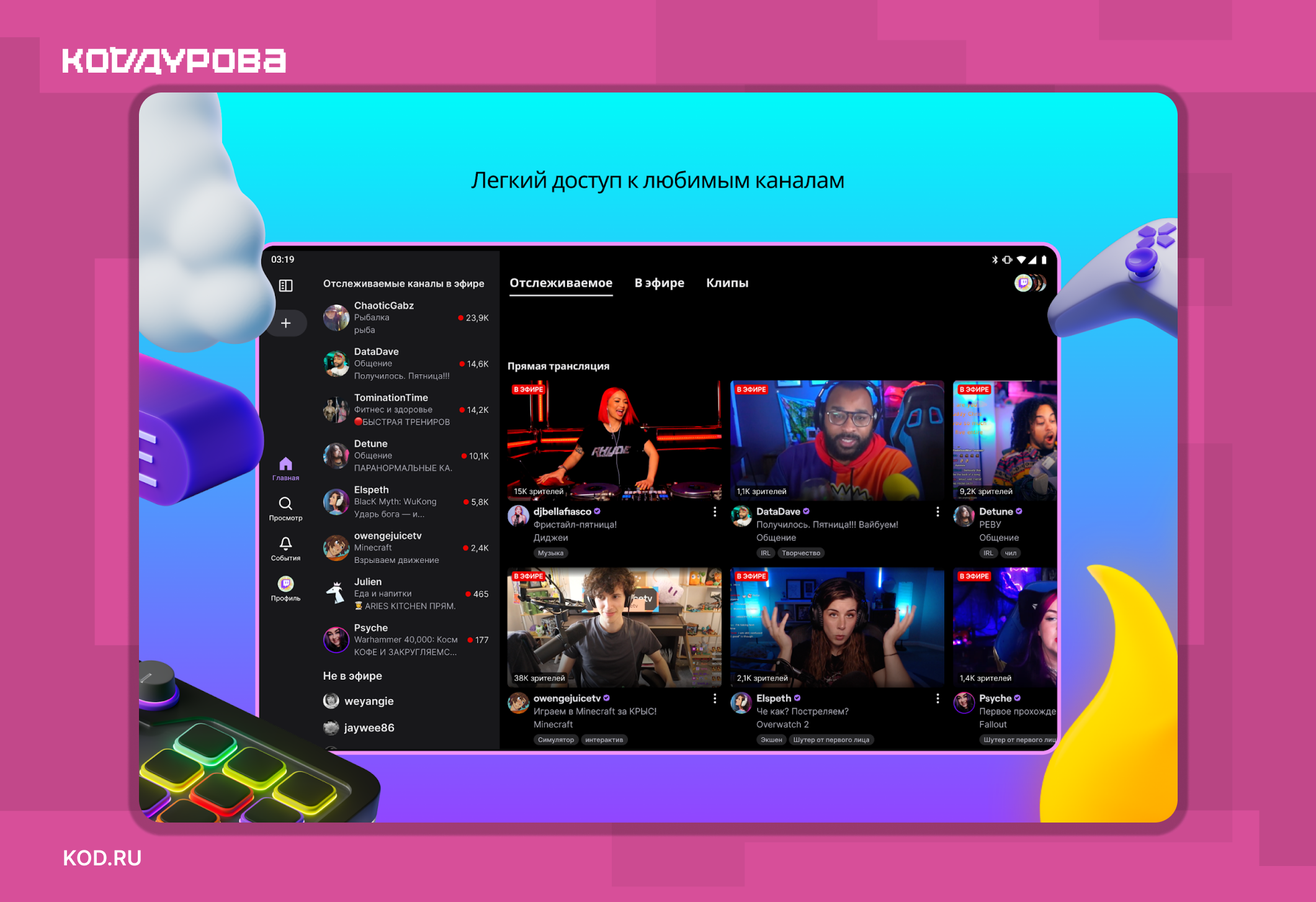Open ChaoticGabz channel in followed list
Screen dimensions: 1316x902
(406, 318)
